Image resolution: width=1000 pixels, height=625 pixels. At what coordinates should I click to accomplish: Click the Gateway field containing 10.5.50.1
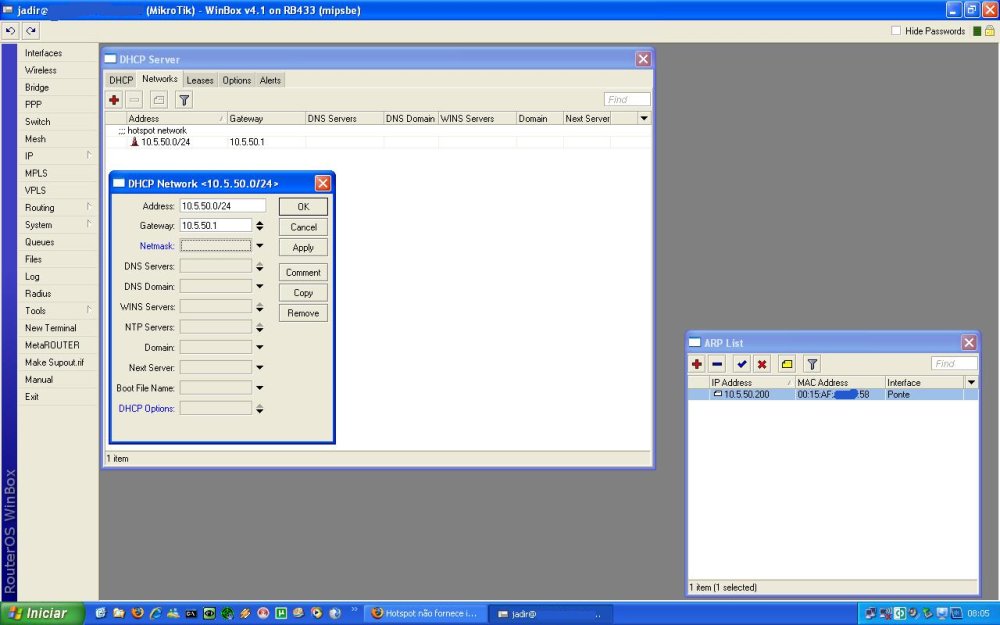216,225
